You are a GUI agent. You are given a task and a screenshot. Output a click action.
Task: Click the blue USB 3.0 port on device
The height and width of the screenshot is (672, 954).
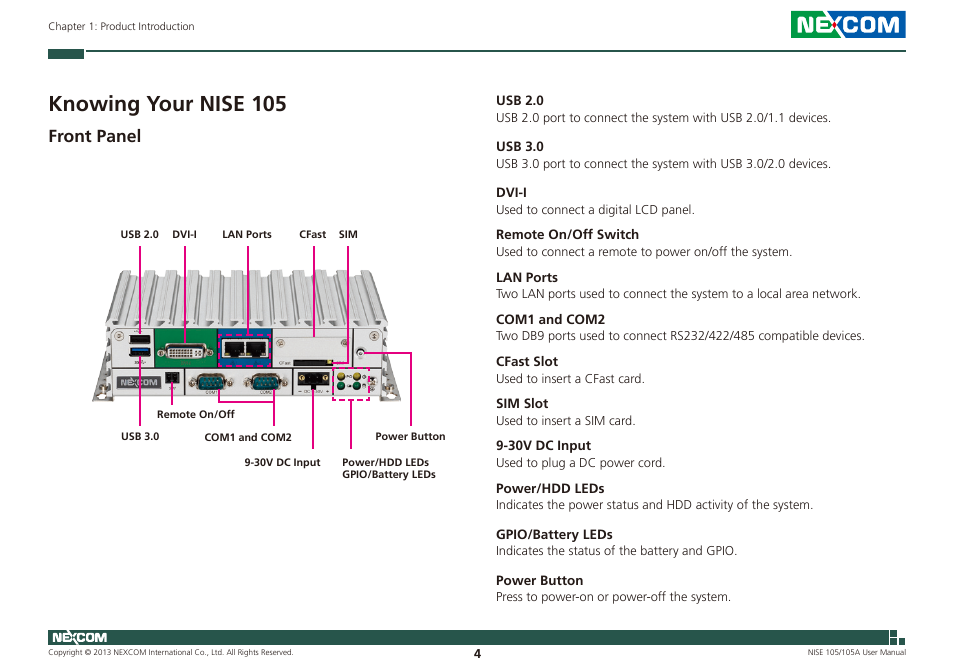coord(140,352)
